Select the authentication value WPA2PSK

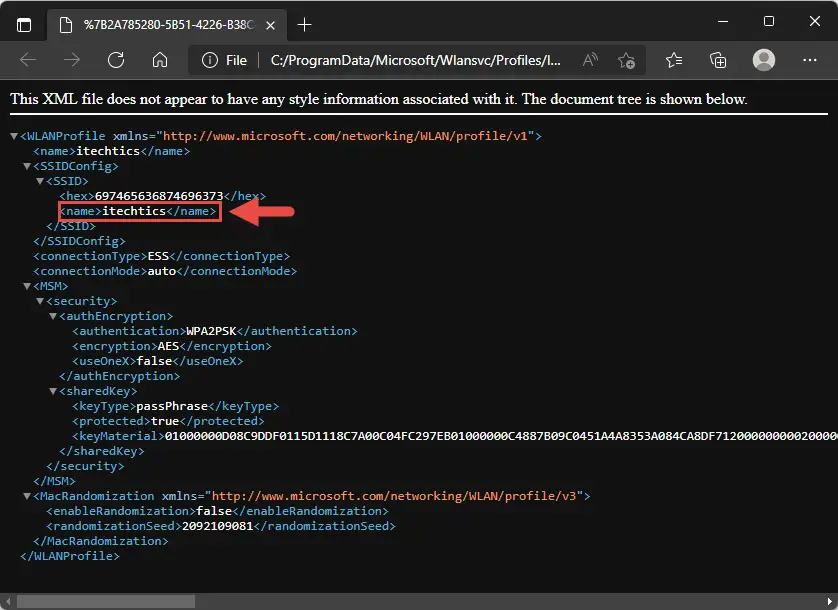[211, 331]
